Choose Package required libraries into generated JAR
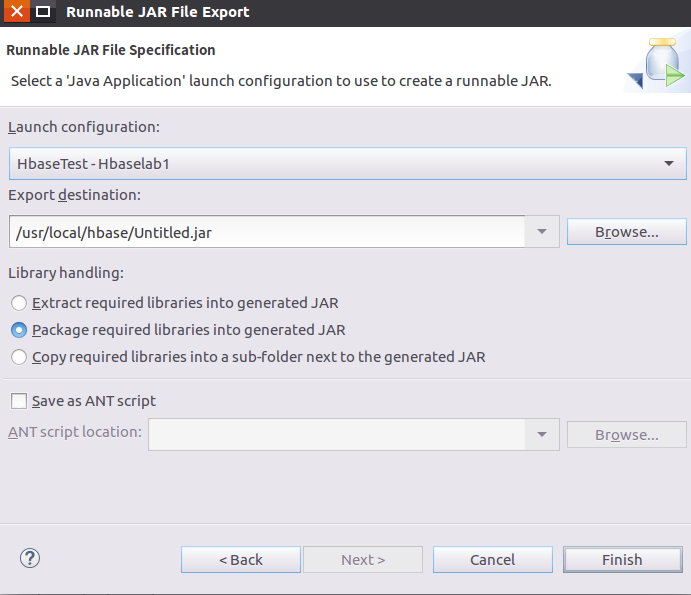691x595 pixels. [x=19, y=329]
